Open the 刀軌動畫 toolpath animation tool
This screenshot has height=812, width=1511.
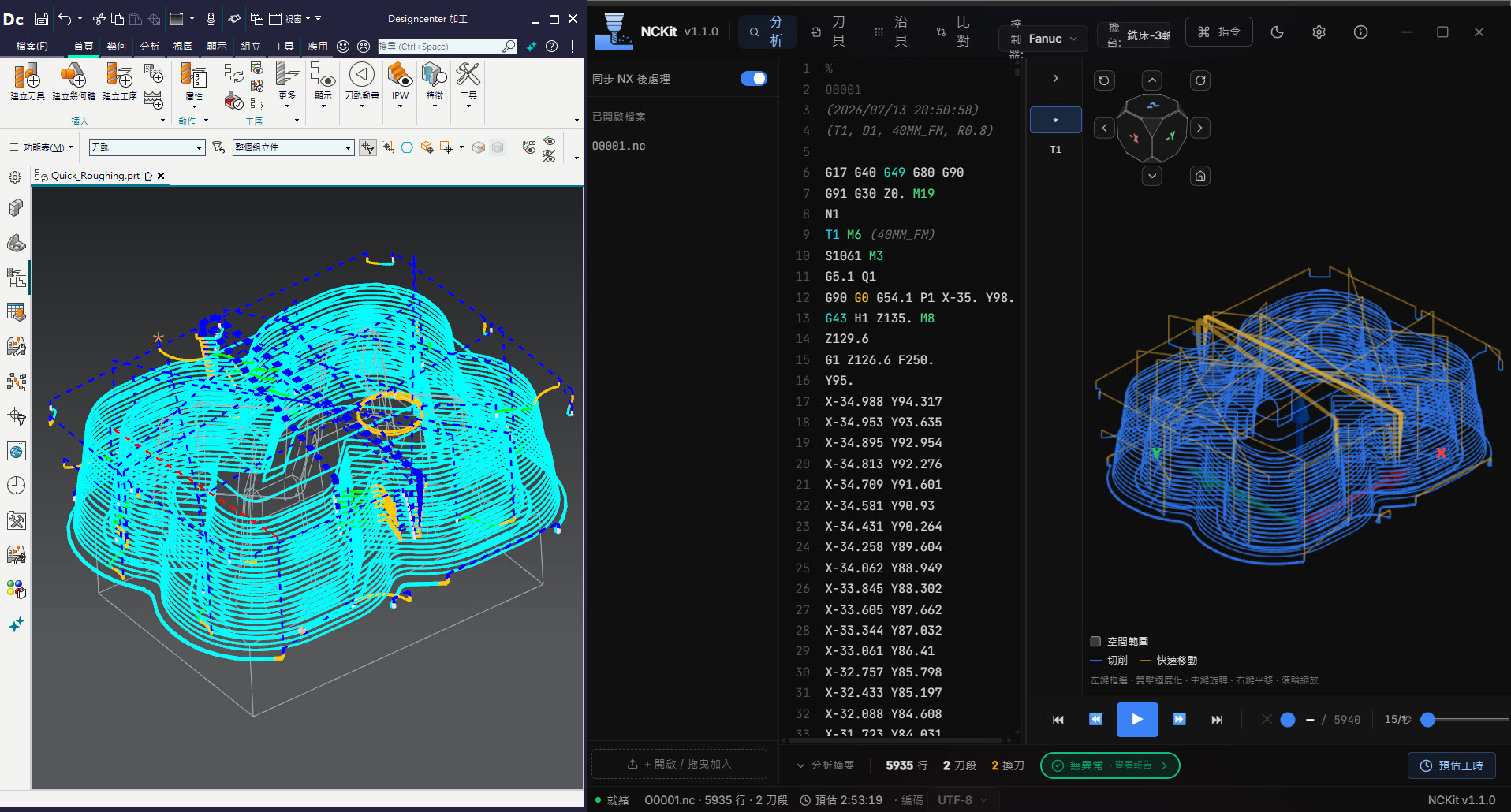[x=362, y=81]
